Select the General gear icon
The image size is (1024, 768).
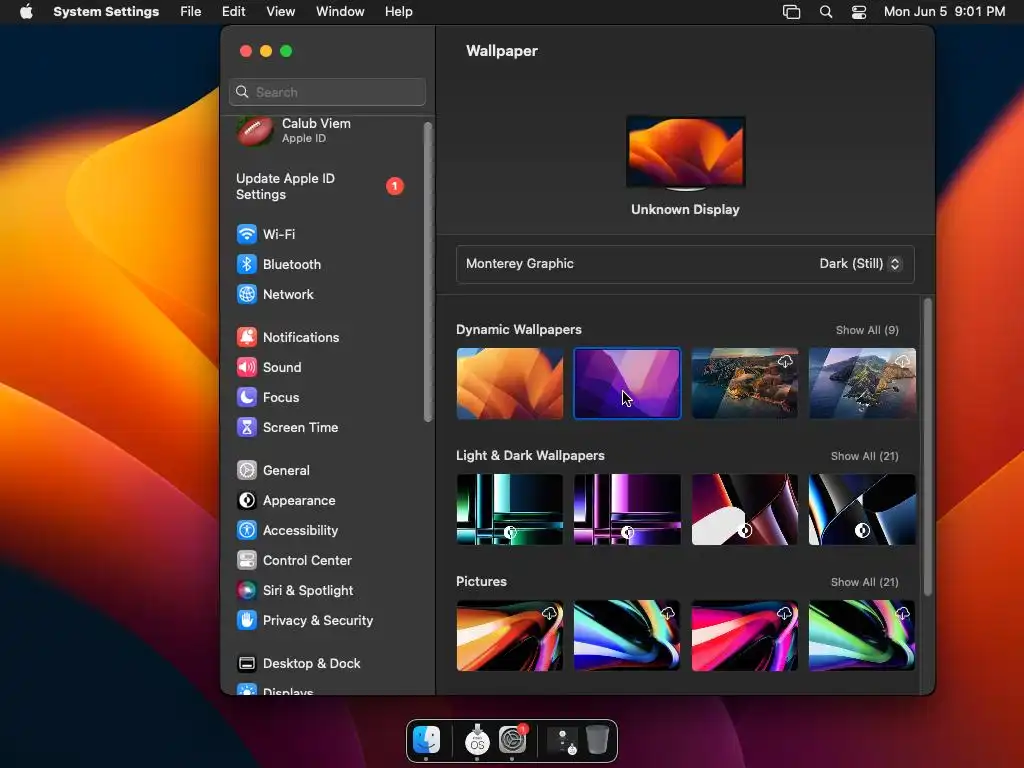(x=247, y=470)
